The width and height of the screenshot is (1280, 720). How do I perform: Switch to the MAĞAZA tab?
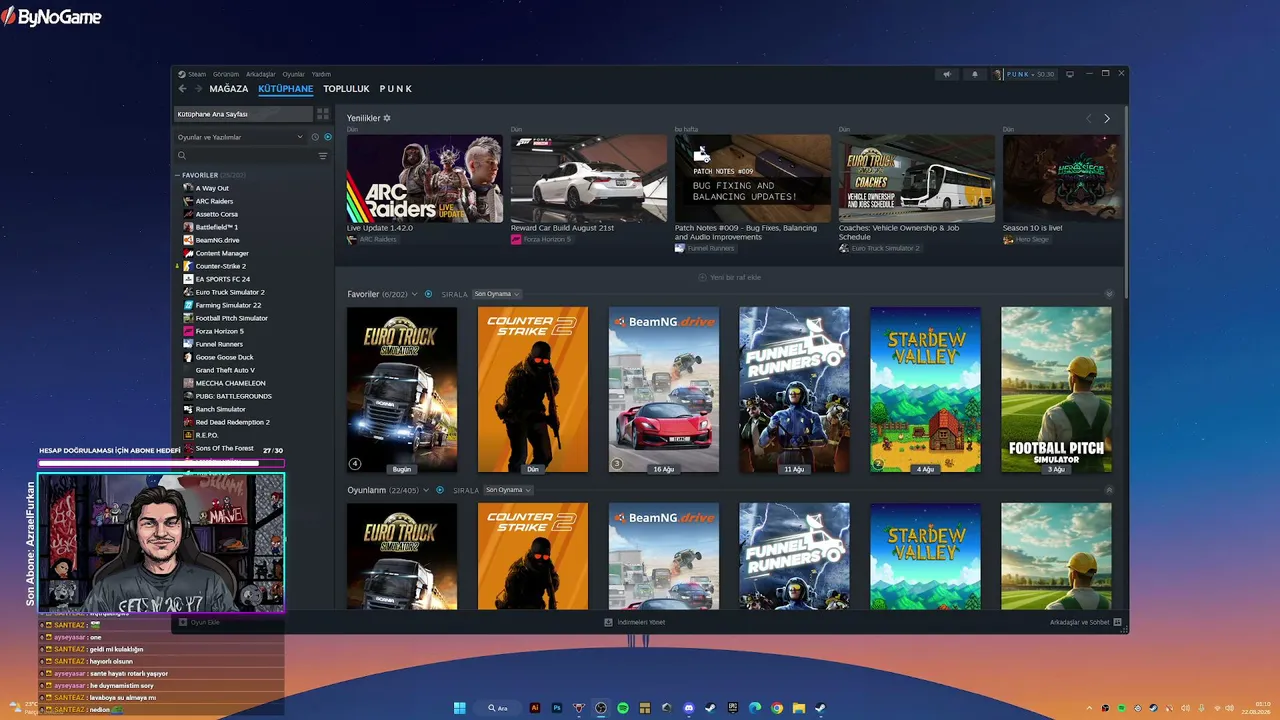(229, 89)
